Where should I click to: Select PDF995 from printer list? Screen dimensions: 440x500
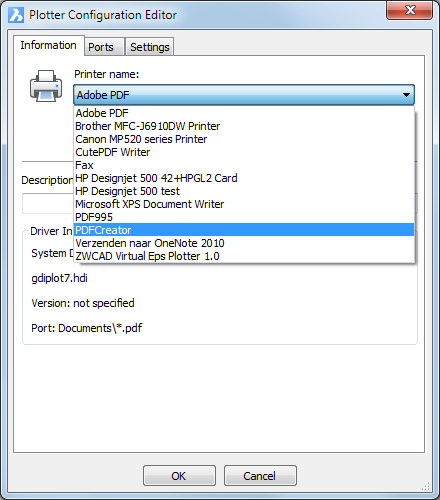(244, 217)
